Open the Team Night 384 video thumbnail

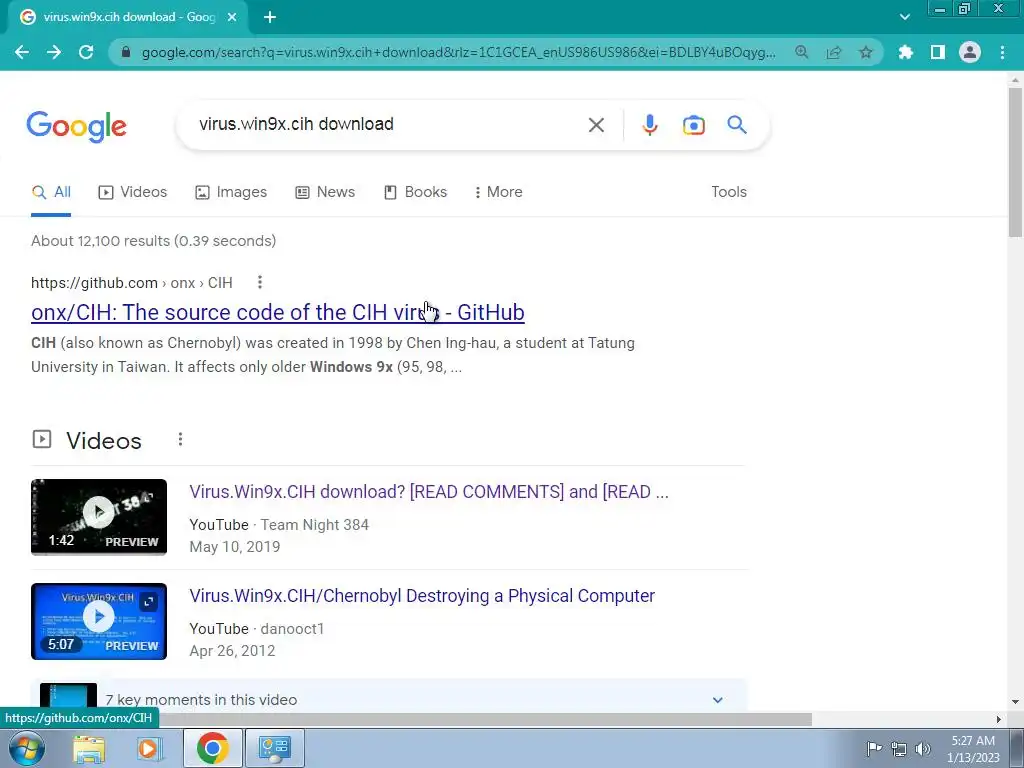coord(99,517)
